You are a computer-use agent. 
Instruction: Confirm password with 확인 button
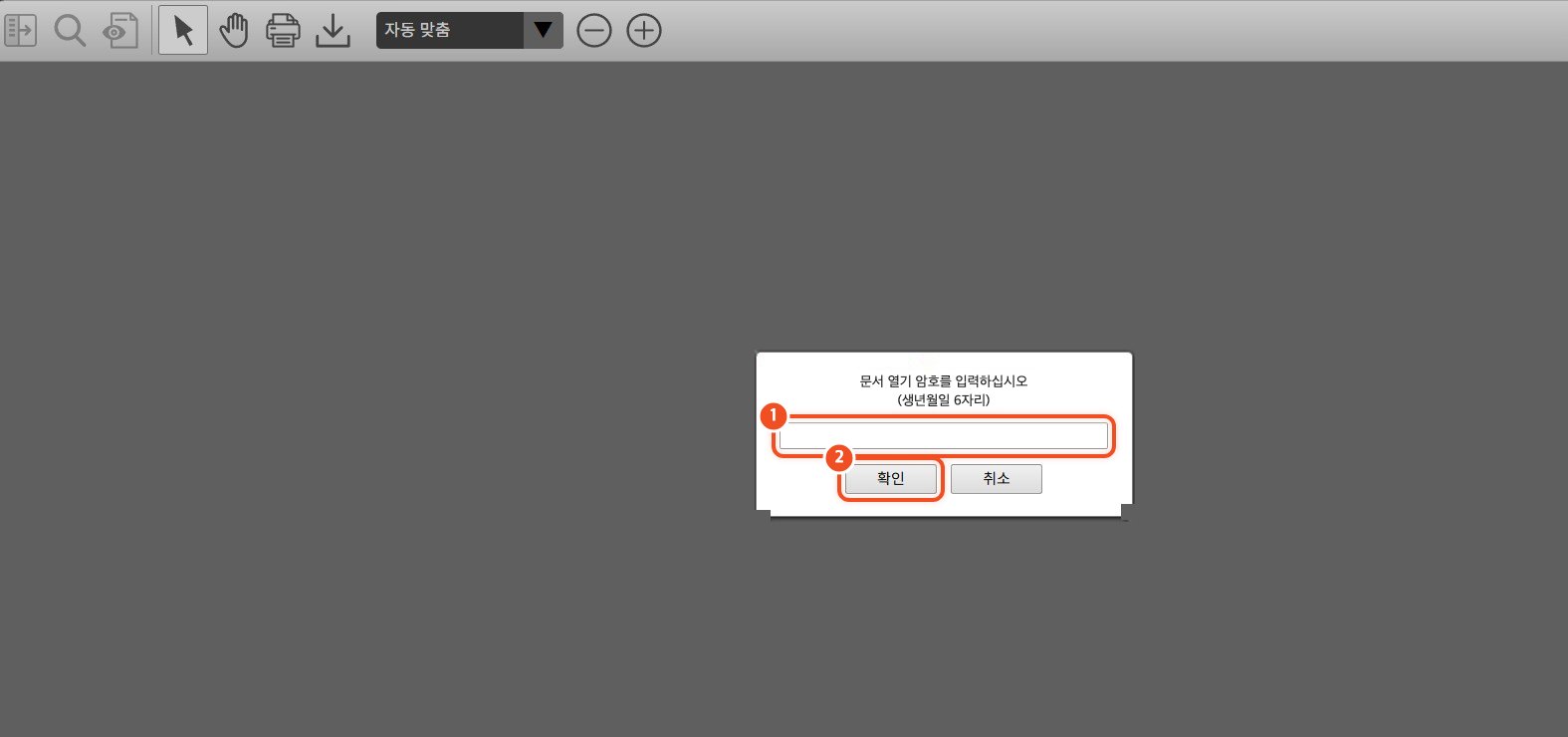[891, 479]
